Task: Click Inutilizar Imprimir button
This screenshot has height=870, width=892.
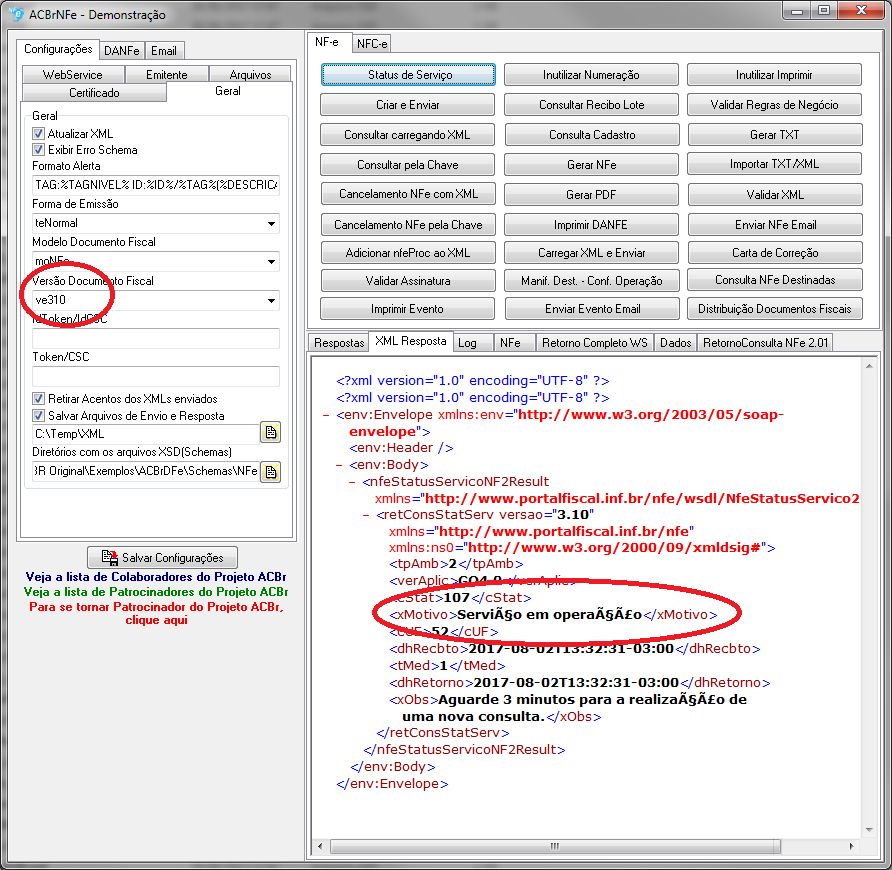Action: (x=774, y=75)
